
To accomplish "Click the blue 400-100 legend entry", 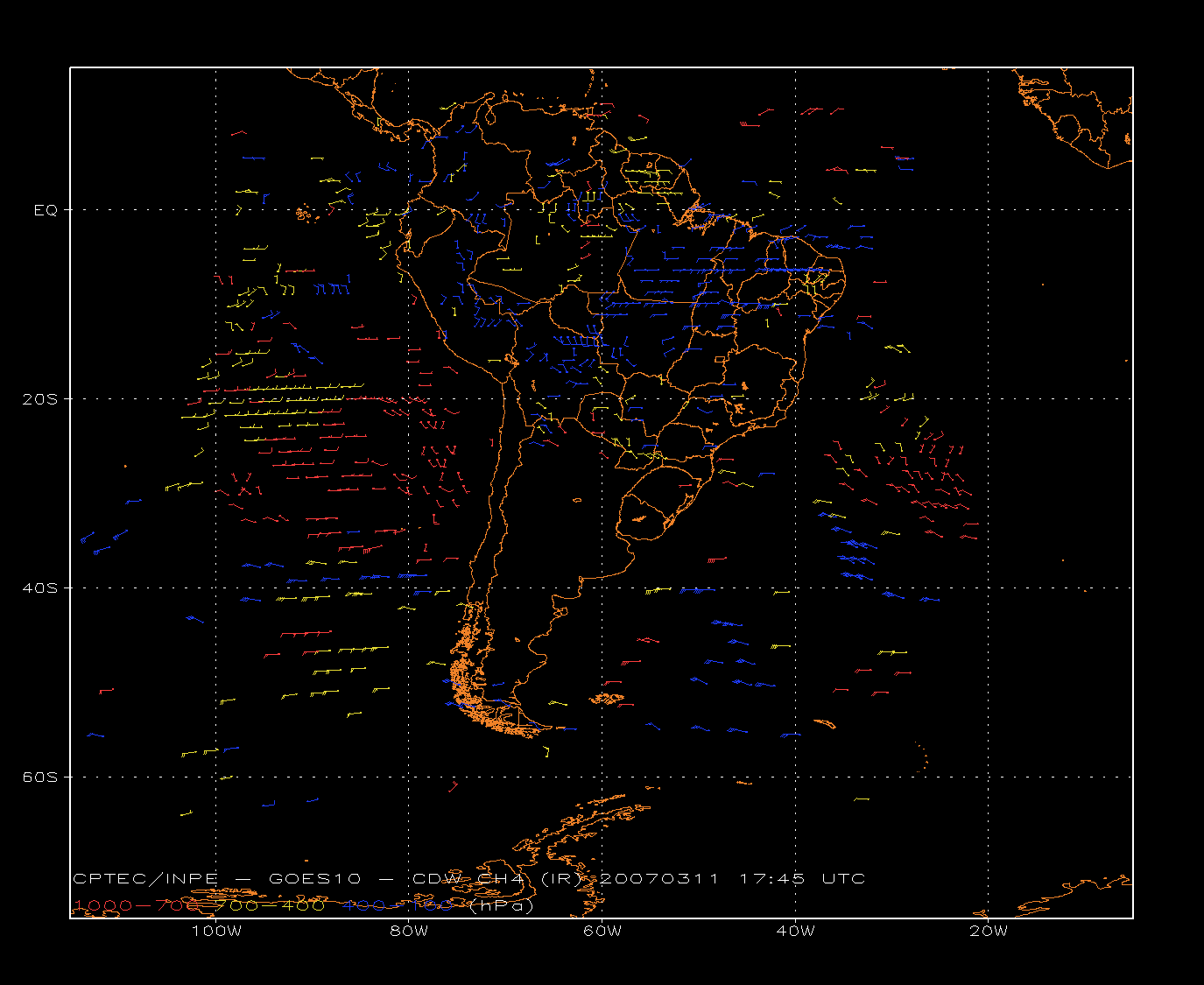I will (x=398, y=905).
